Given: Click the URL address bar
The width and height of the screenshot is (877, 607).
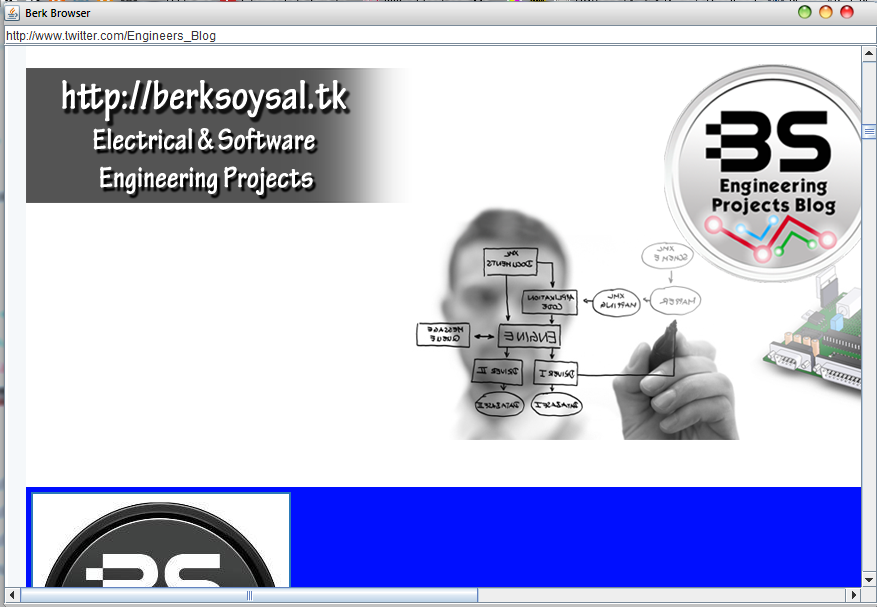Looking at the screenshot, I should [x=438, y=36].
